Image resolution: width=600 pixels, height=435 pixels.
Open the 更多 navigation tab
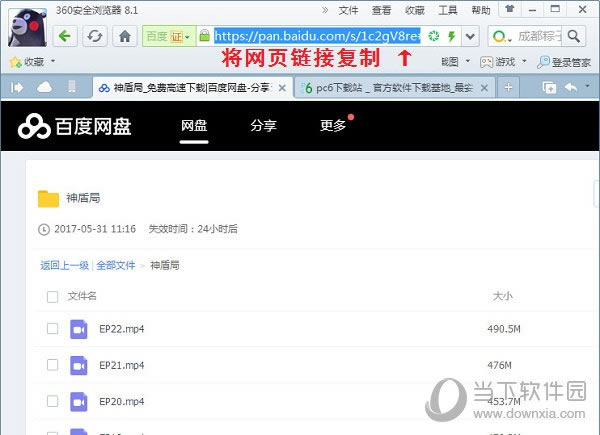(x=333, y=125)
